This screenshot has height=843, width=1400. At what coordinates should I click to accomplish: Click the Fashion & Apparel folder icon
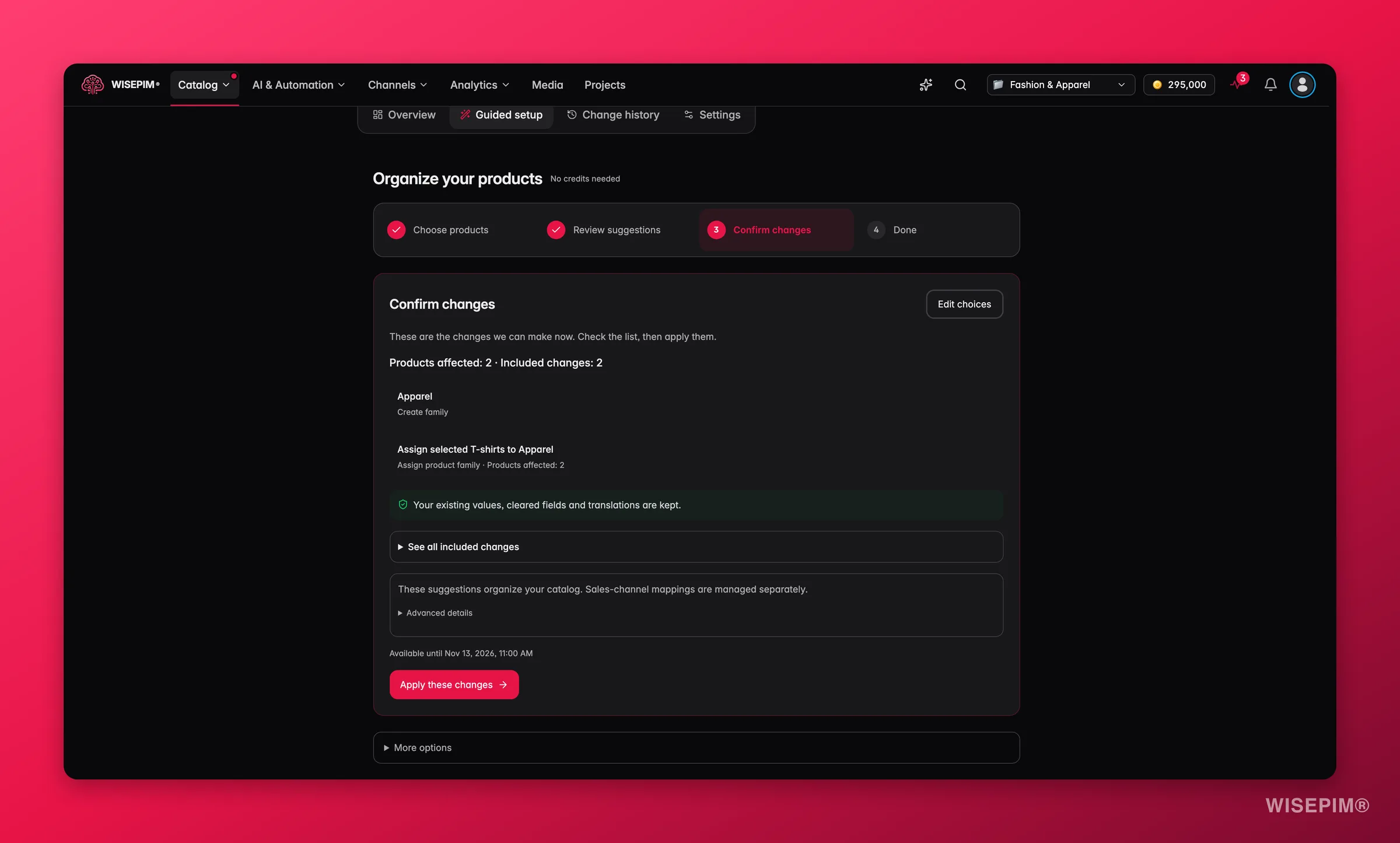[x=998, y=85]
